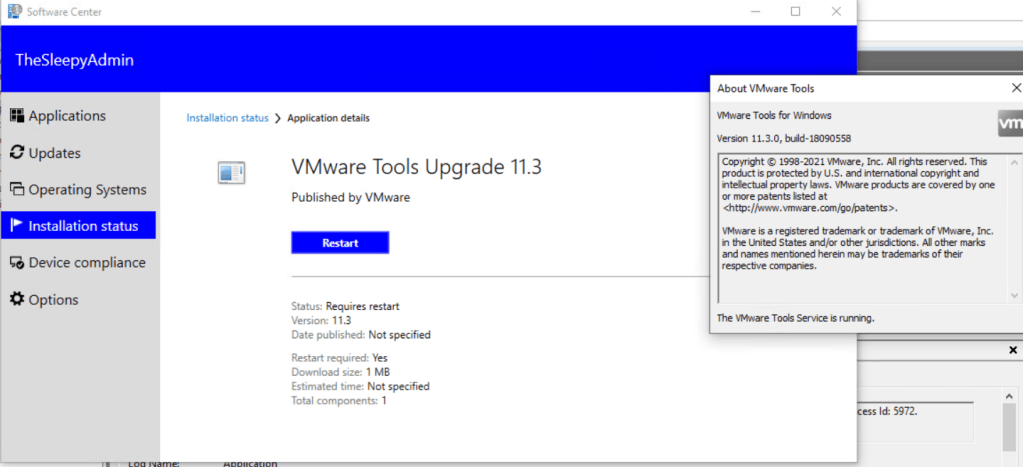Click the breadcrumb chevron after Installation status

(278, 118)
